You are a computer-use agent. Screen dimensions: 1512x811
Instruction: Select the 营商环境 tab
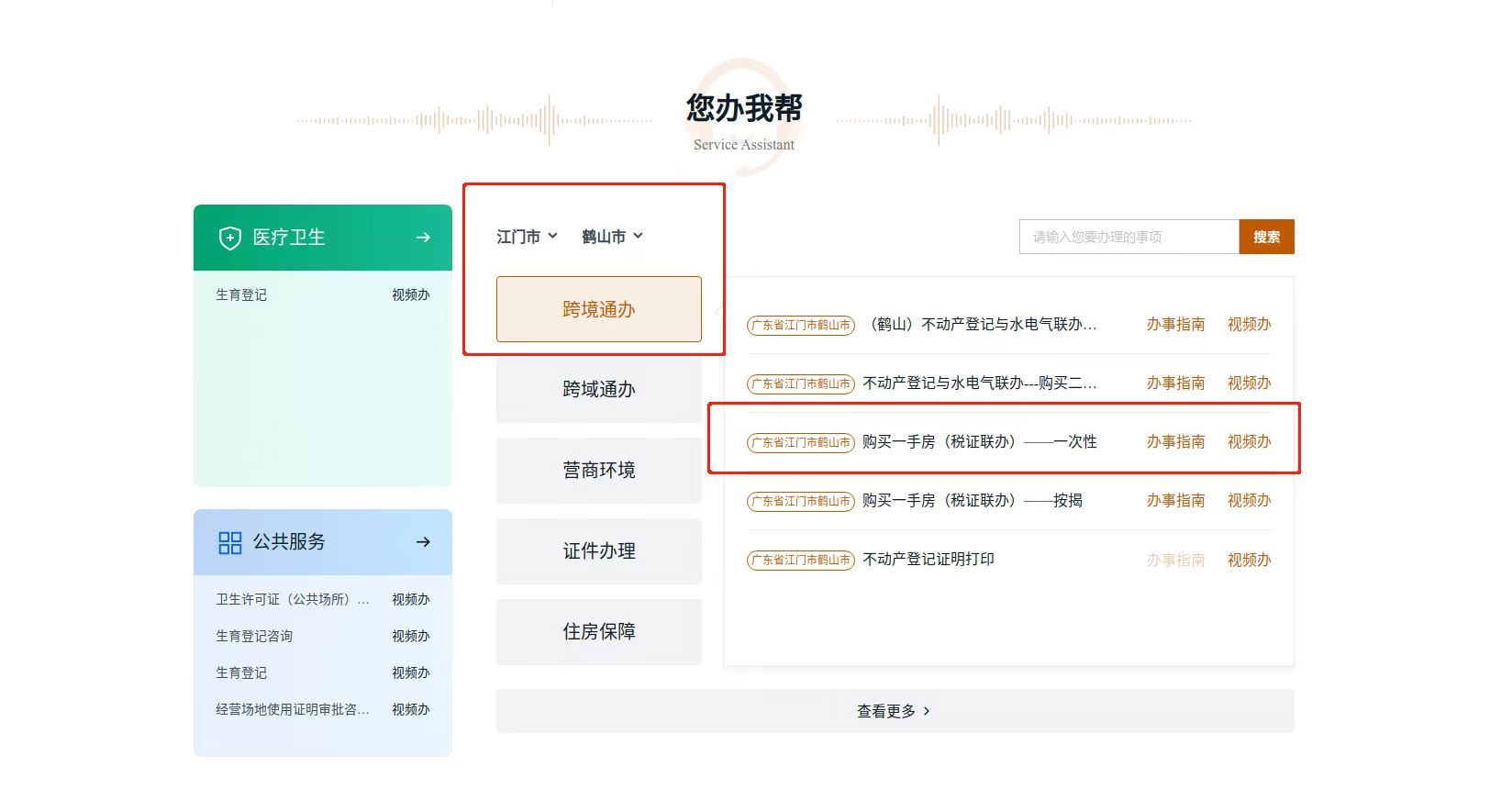[599, 471]
